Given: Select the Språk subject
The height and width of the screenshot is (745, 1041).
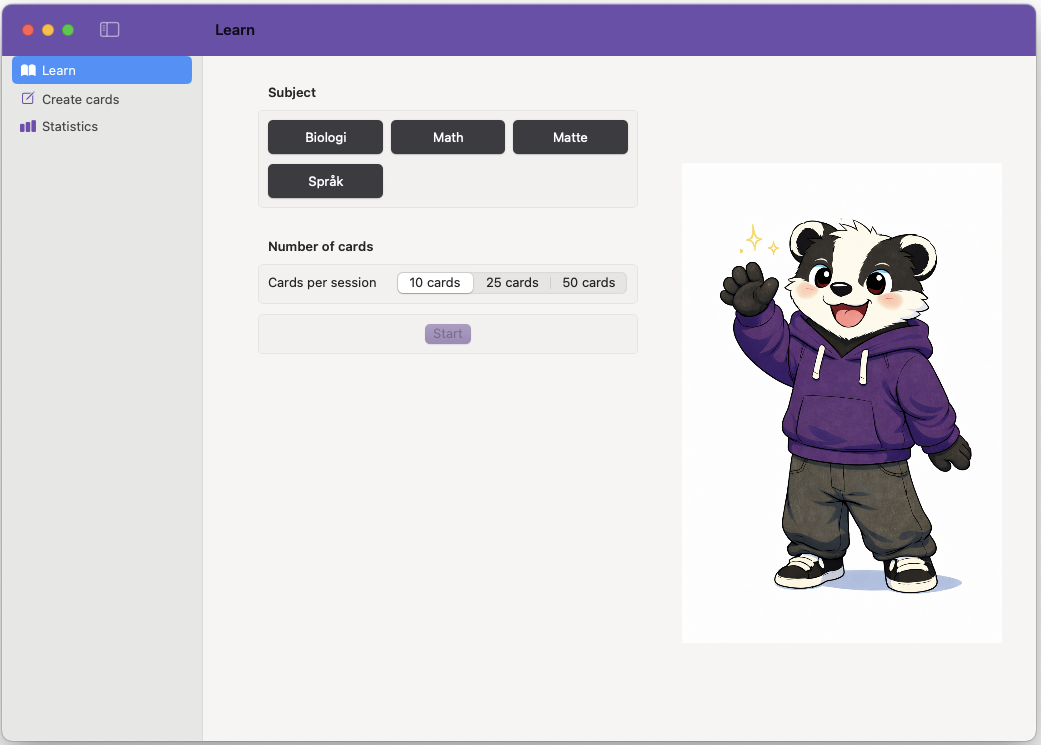Looking at the screenshot, I should point(325,181).
